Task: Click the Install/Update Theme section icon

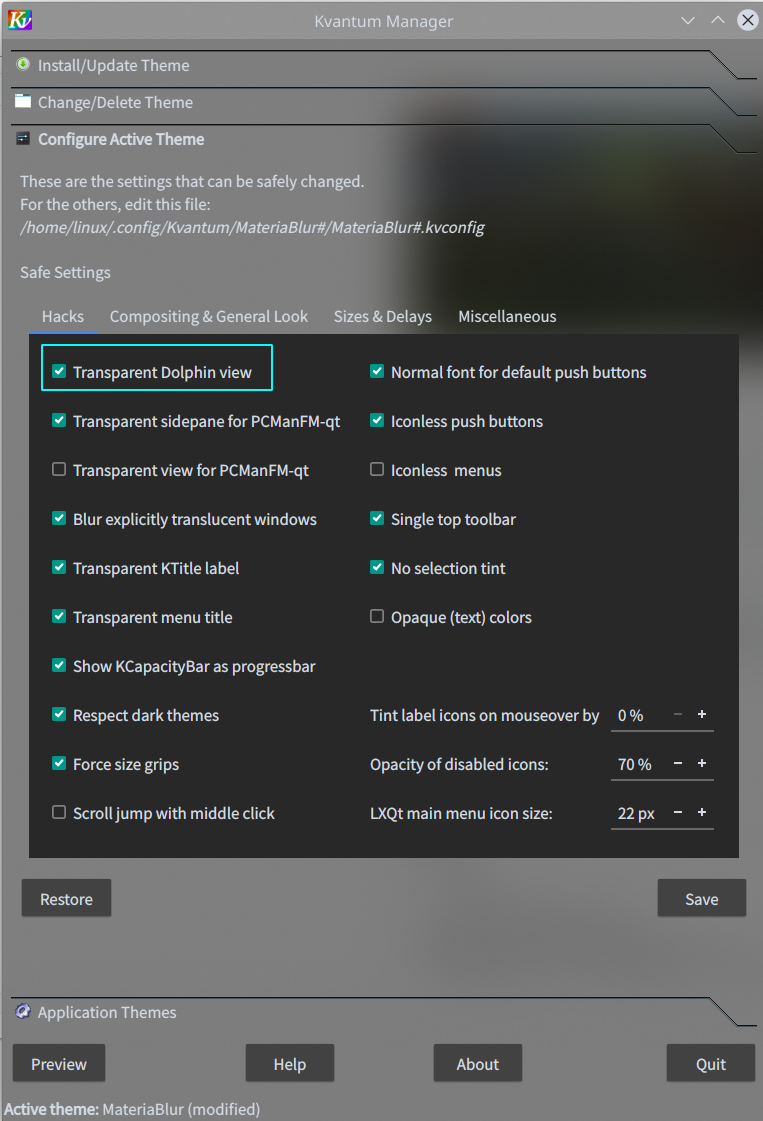Action: pos(23,65)
